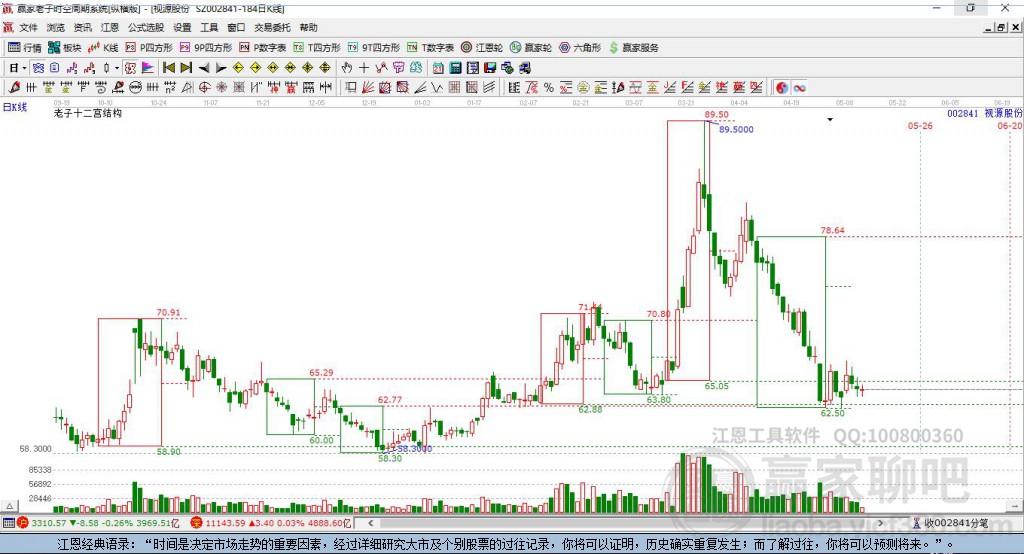Image resolution: width=1024 pixels, height=554 pixels.
Task: Select the red circle target cycle tool
Action: click(204, 88)
